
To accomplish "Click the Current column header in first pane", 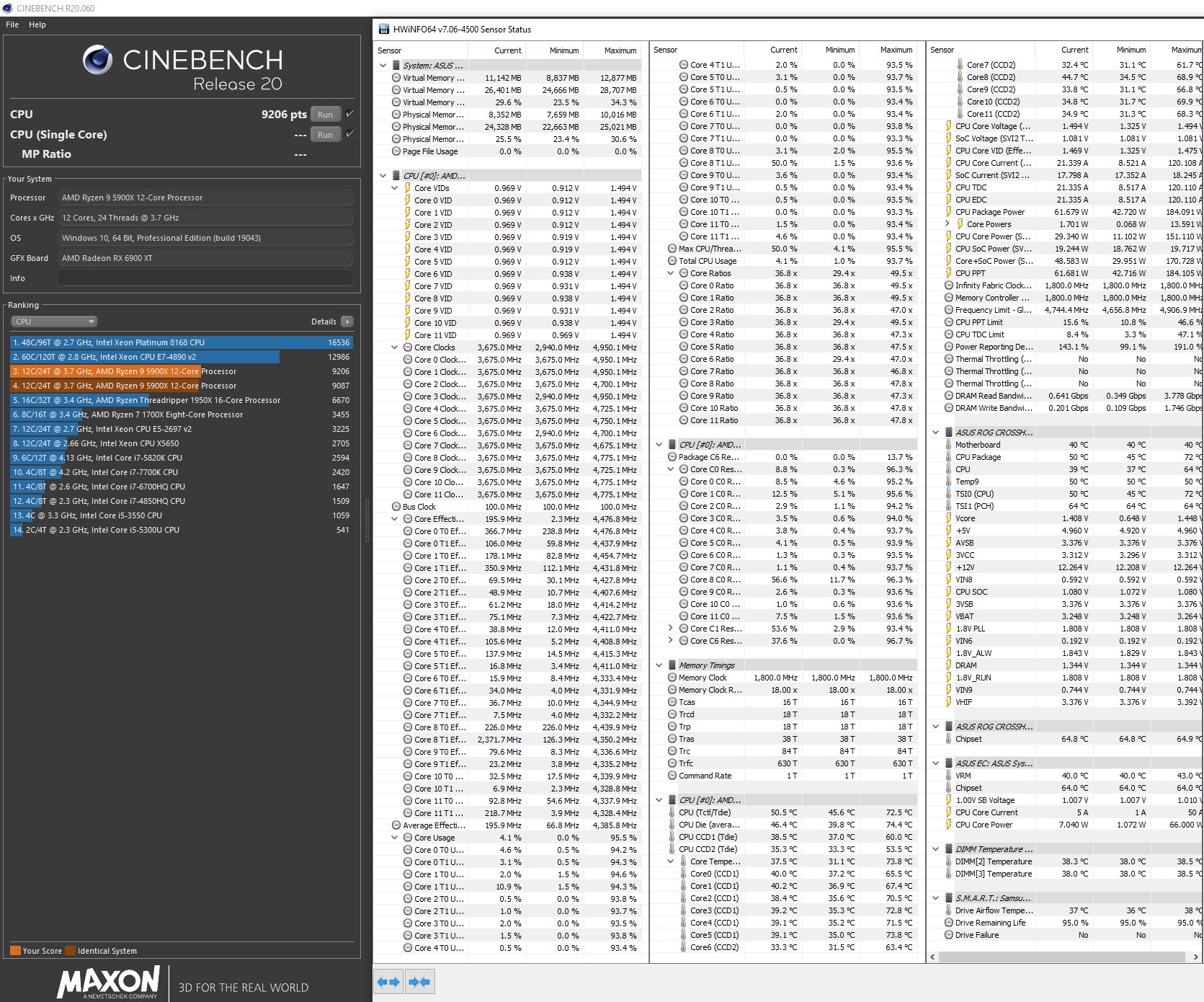I will pos(496,50).
